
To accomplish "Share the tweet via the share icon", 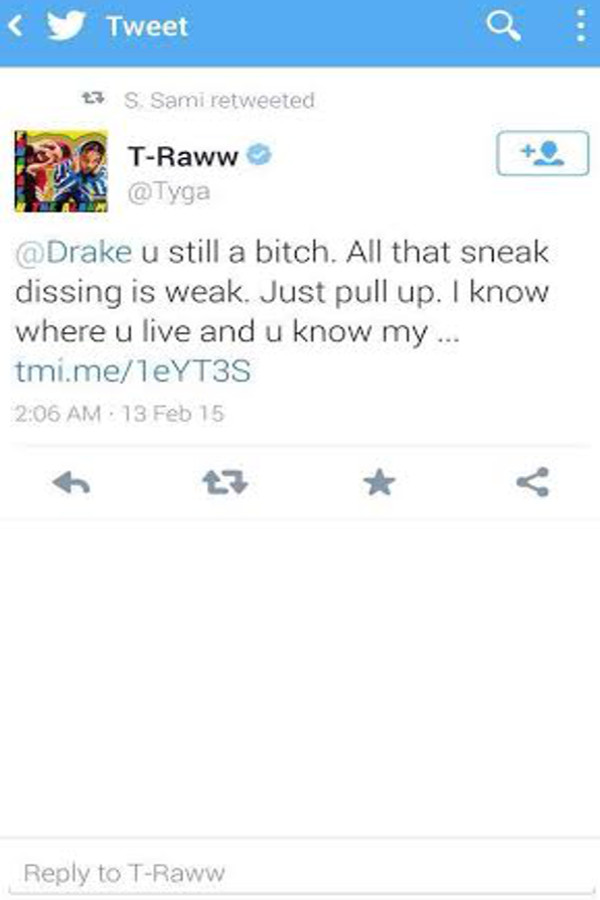I will (533, 482).
